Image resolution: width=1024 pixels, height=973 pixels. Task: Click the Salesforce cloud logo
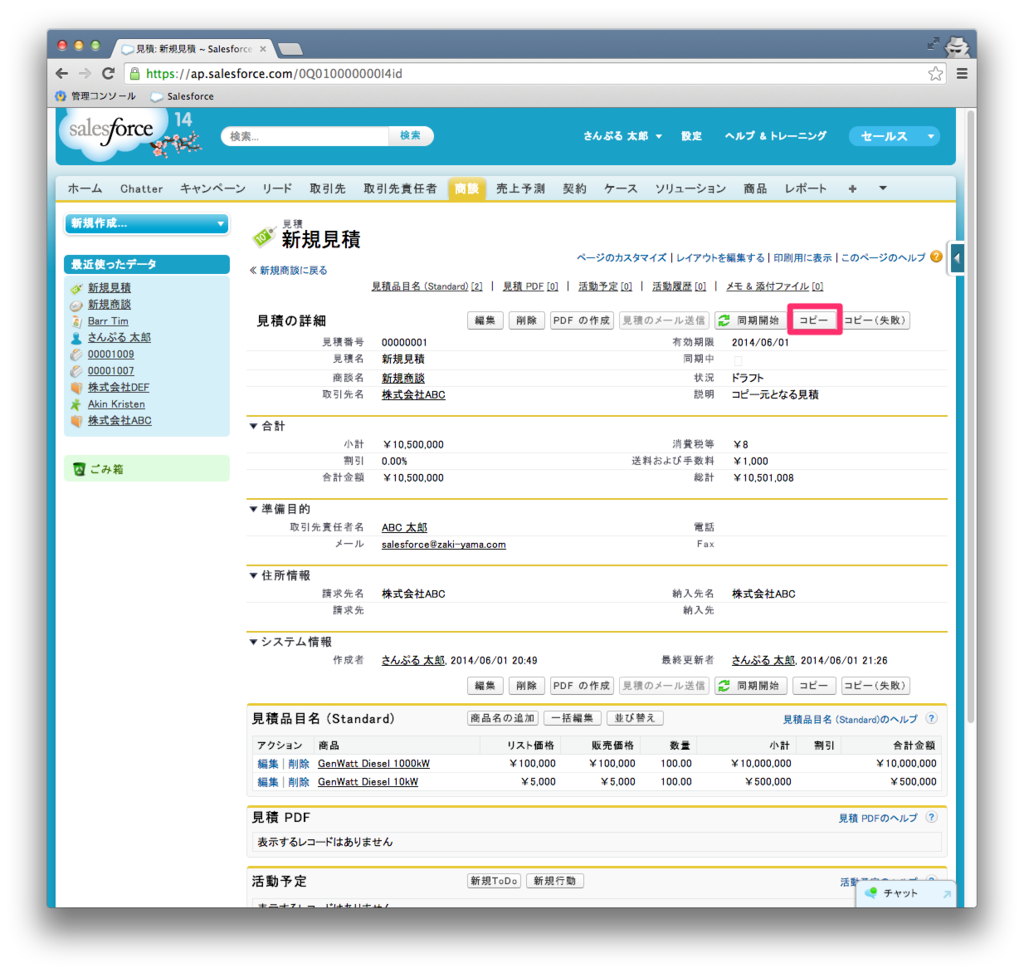tap(111, 131)
